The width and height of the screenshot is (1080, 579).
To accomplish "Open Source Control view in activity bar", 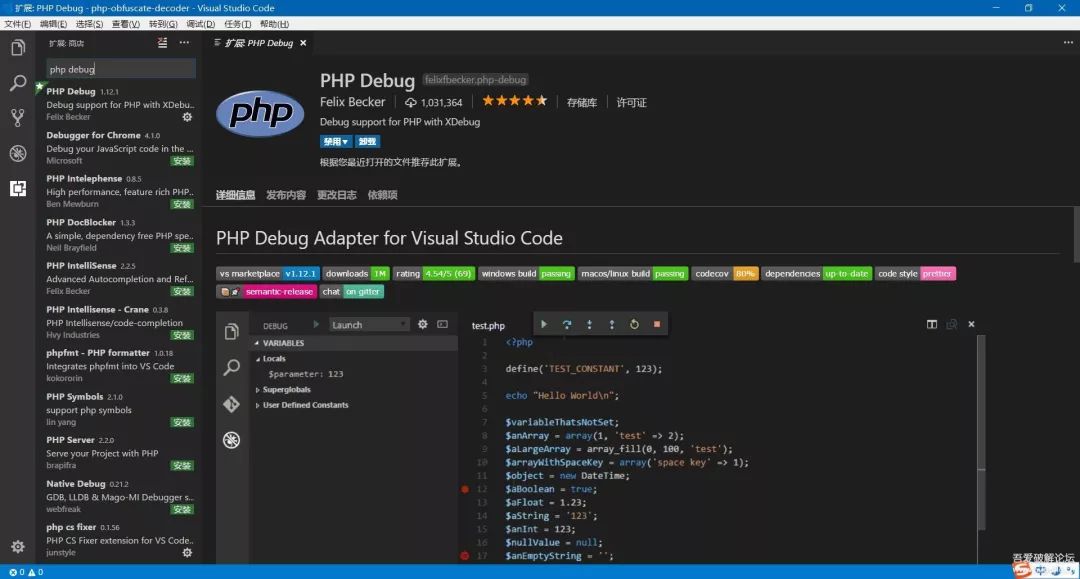I will point(17,118).
